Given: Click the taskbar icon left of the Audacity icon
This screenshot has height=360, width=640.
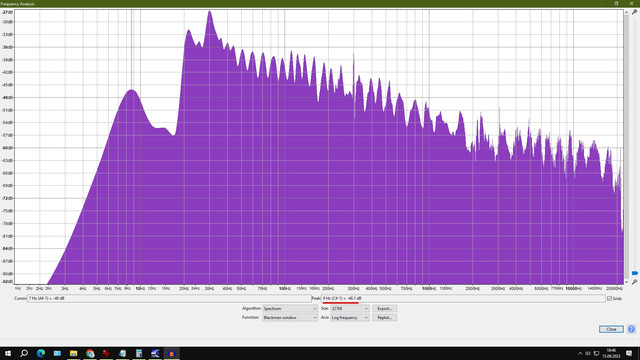Looking at the screenshot, I should (x=155, y=353).
